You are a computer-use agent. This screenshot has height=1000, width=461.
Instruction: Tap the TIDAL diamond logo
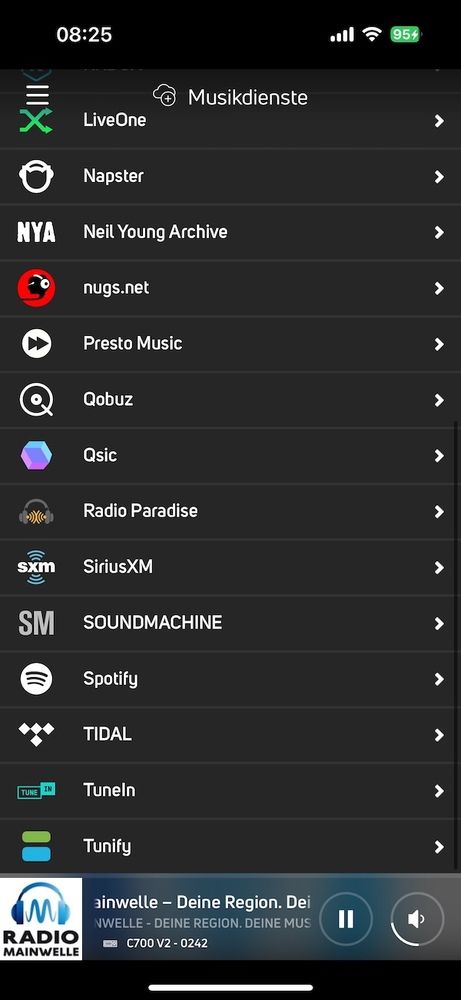click(x=36, y=734)
